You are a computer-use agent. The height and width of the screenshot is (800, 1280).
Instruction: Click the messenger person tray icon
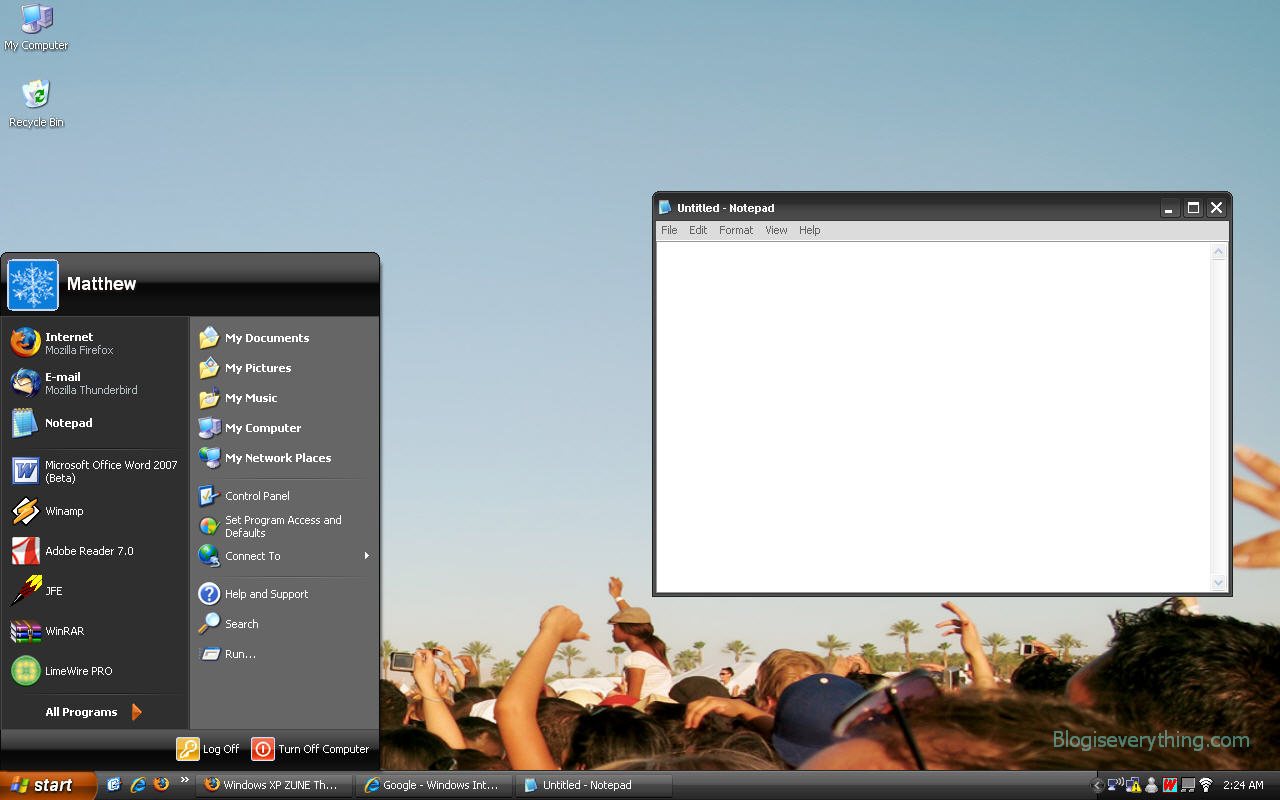(x=1151, y=785)
